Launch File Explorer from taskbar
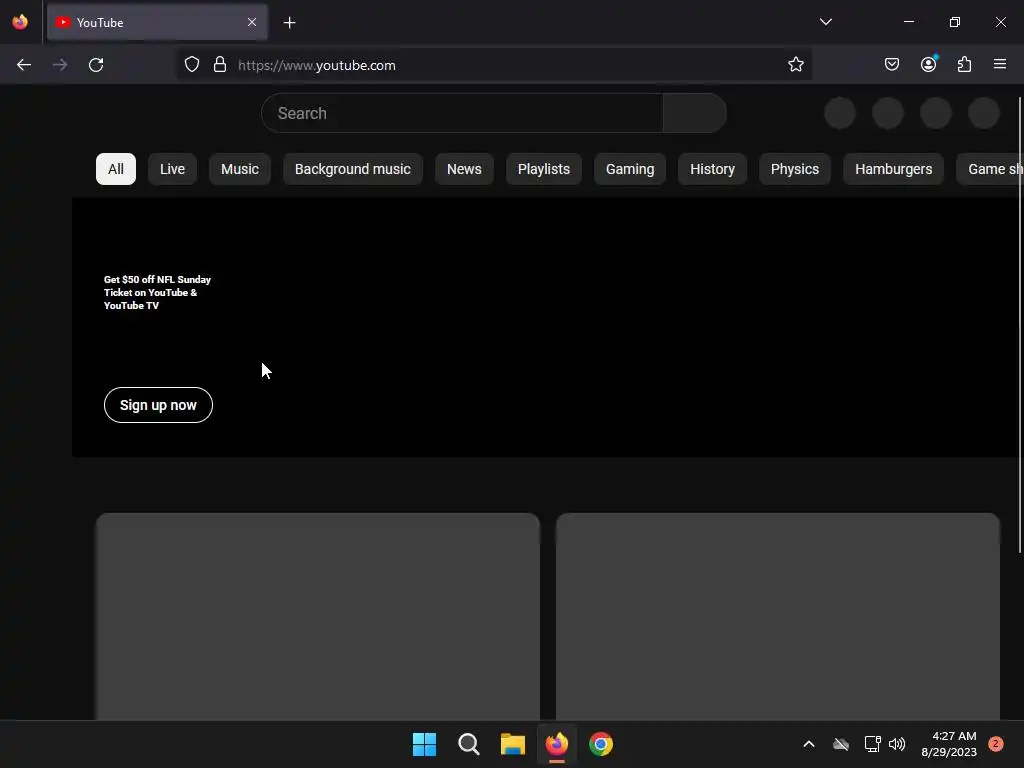Image resolution: width=1024 pixels, height=768 pixels. click(x=513, y=744)
